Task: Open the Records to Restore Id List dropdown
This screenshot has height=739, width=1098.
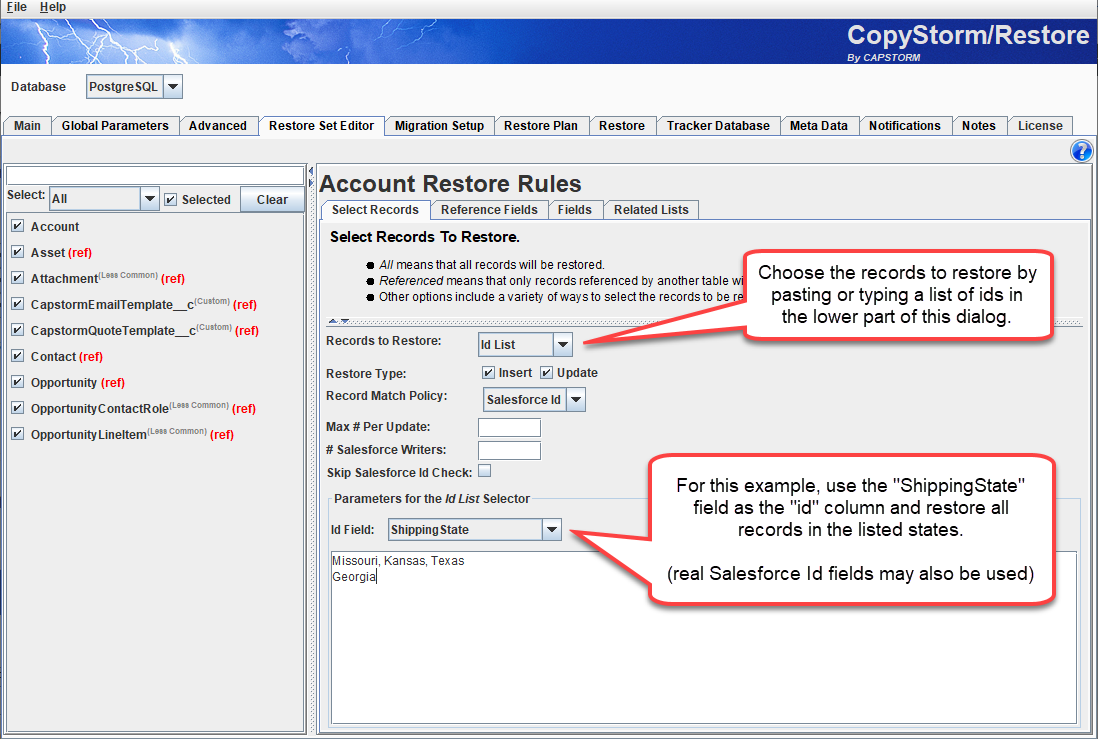Action: point(525,345)
